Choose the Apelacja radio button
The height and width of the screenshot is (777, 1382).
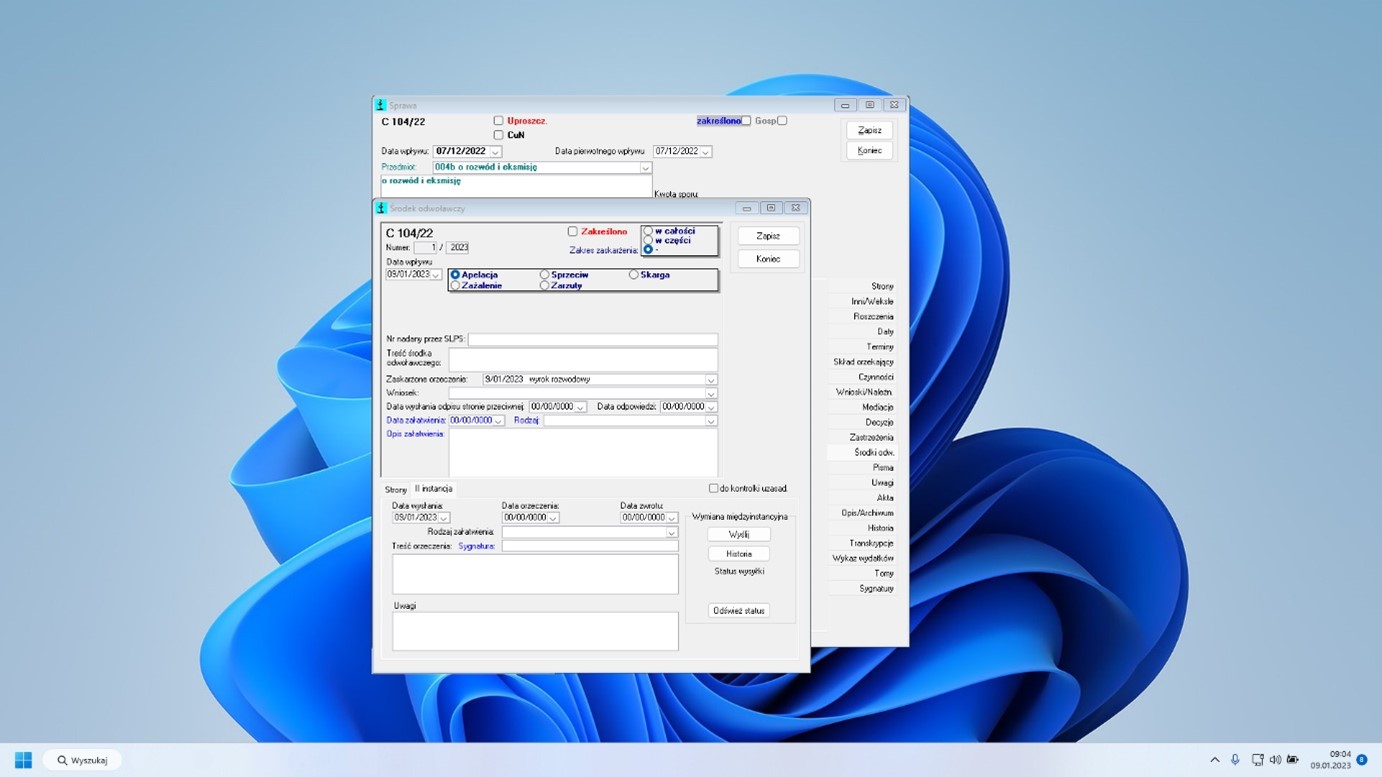point(455,274)
